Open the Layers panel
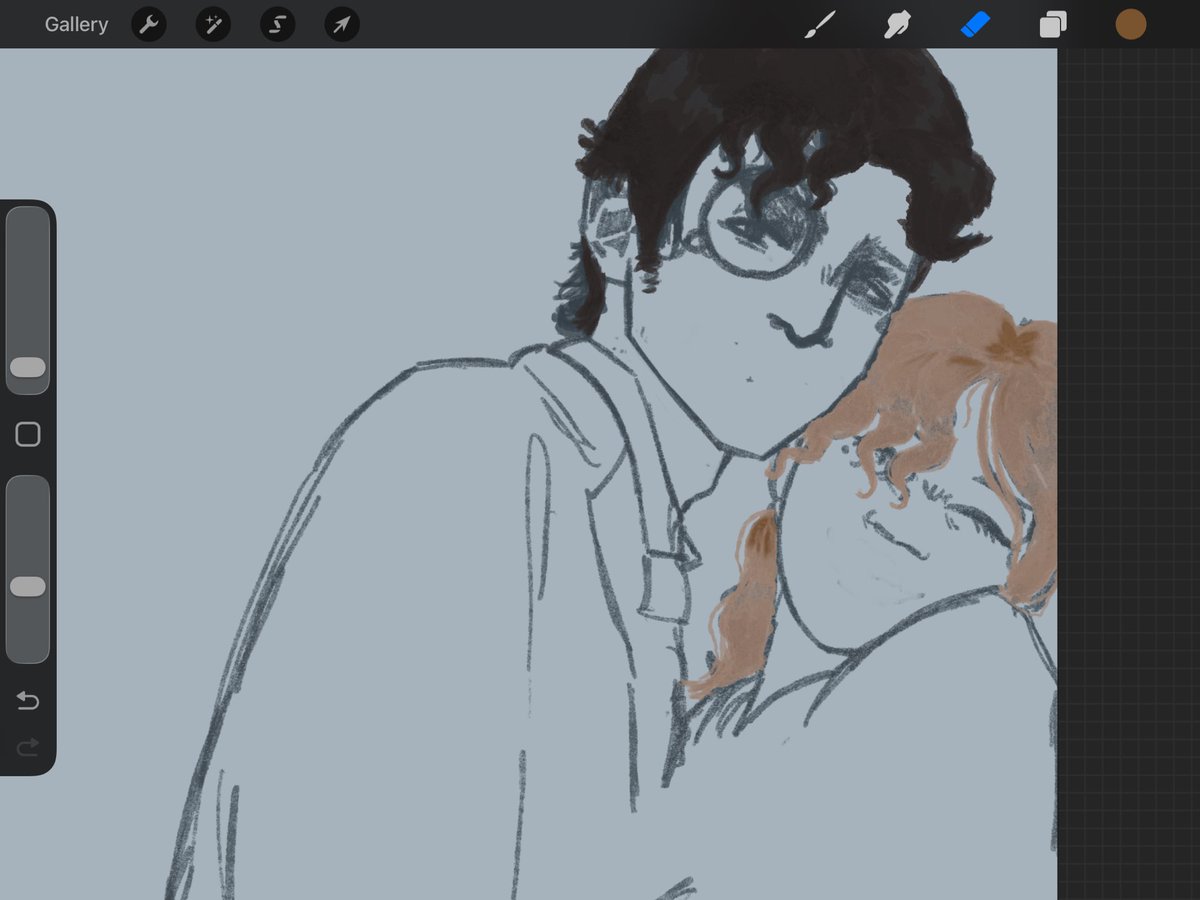This screenshot has height=900, width=1200. tap(1053, 25)
